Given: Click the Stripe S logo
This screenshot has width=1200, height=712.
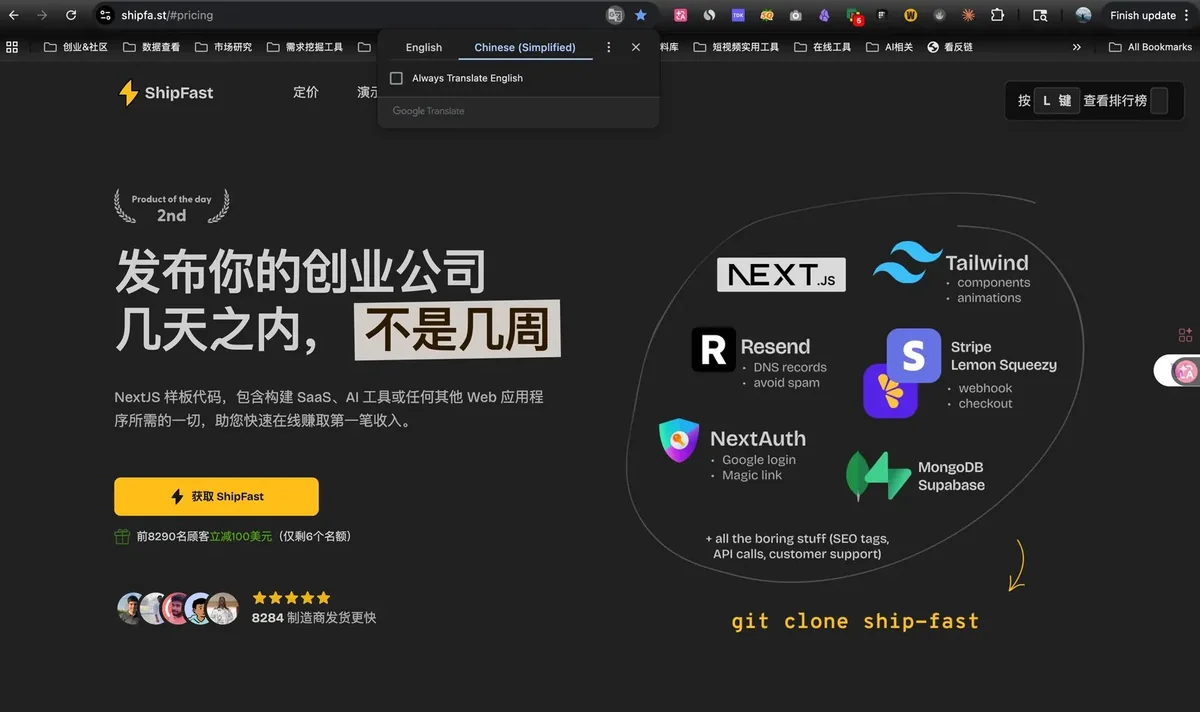Looking at the screenshot, I should point(914,355).
